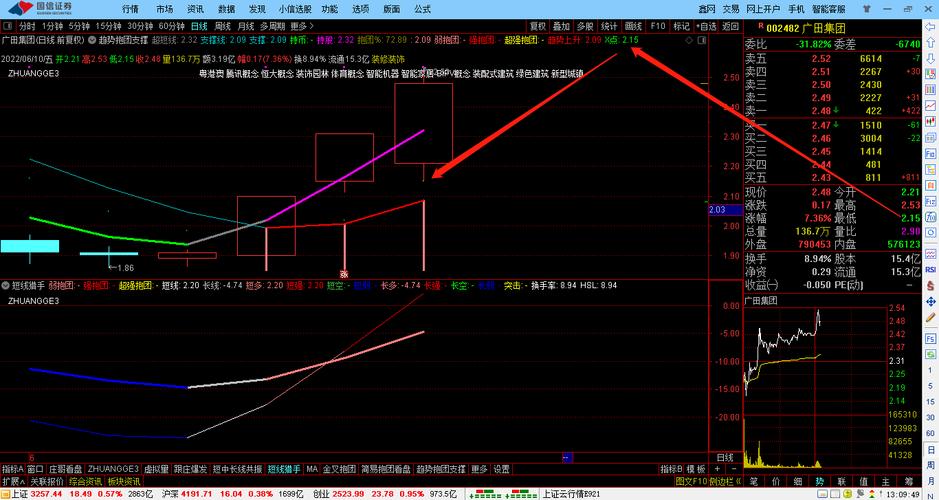This screenshot has height=500, width=939.
Task: Open the 市场 menu
Action: 165,9
